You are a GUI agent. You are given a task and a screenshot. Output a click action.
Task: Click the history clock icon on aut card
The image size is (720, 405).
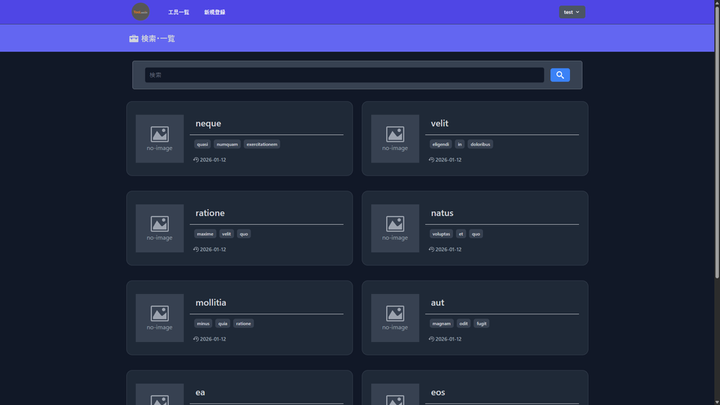[432, 339]
